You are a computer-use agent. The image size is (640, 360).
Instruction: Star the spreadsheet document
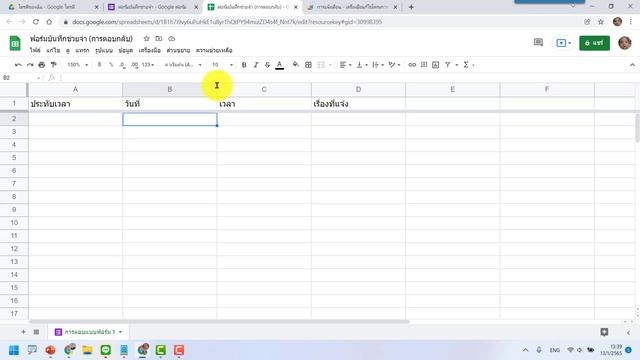(147, 38)
